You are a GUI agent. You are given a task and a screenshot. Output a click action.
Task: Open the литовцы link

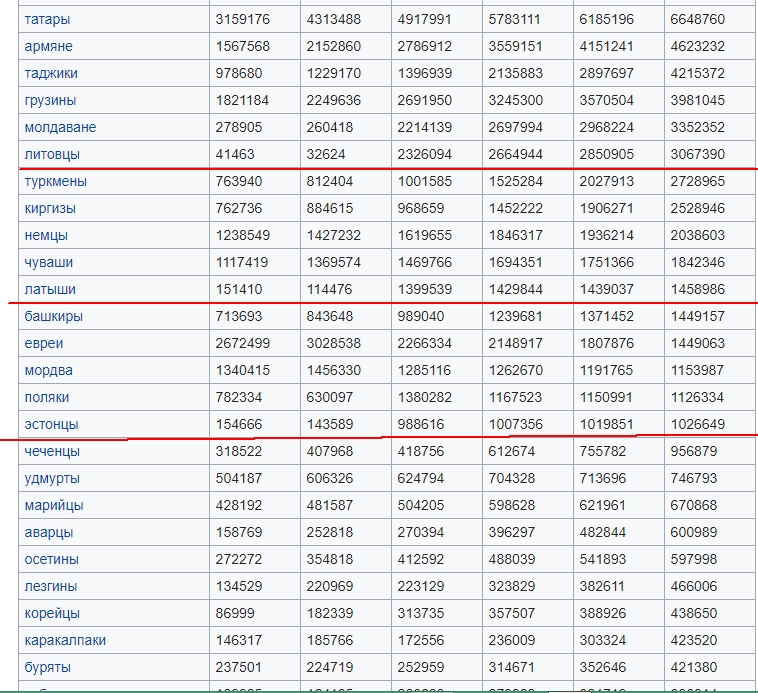(x=52, y=155)
